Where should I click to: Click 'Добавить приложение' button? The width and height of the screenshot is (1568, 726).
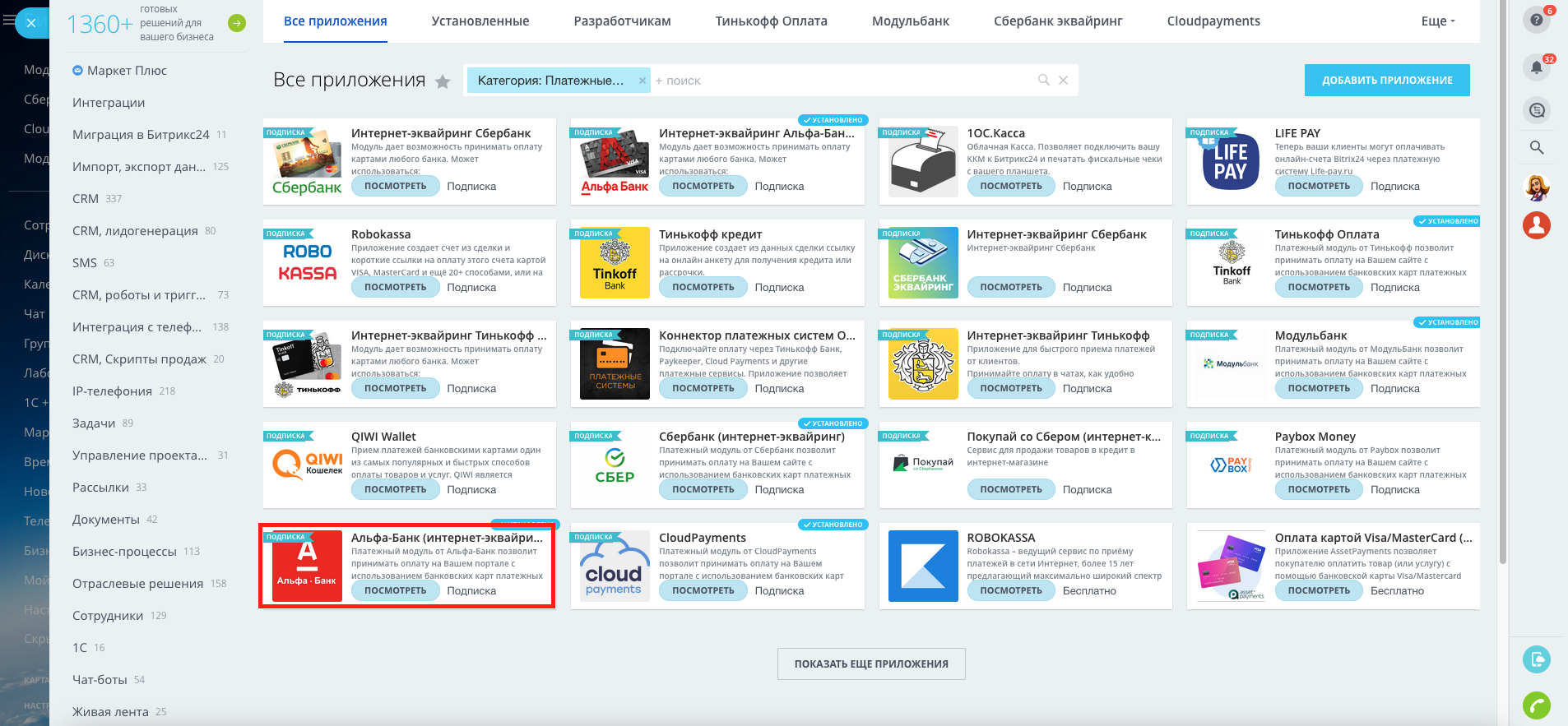click(x=1387, y=81)
